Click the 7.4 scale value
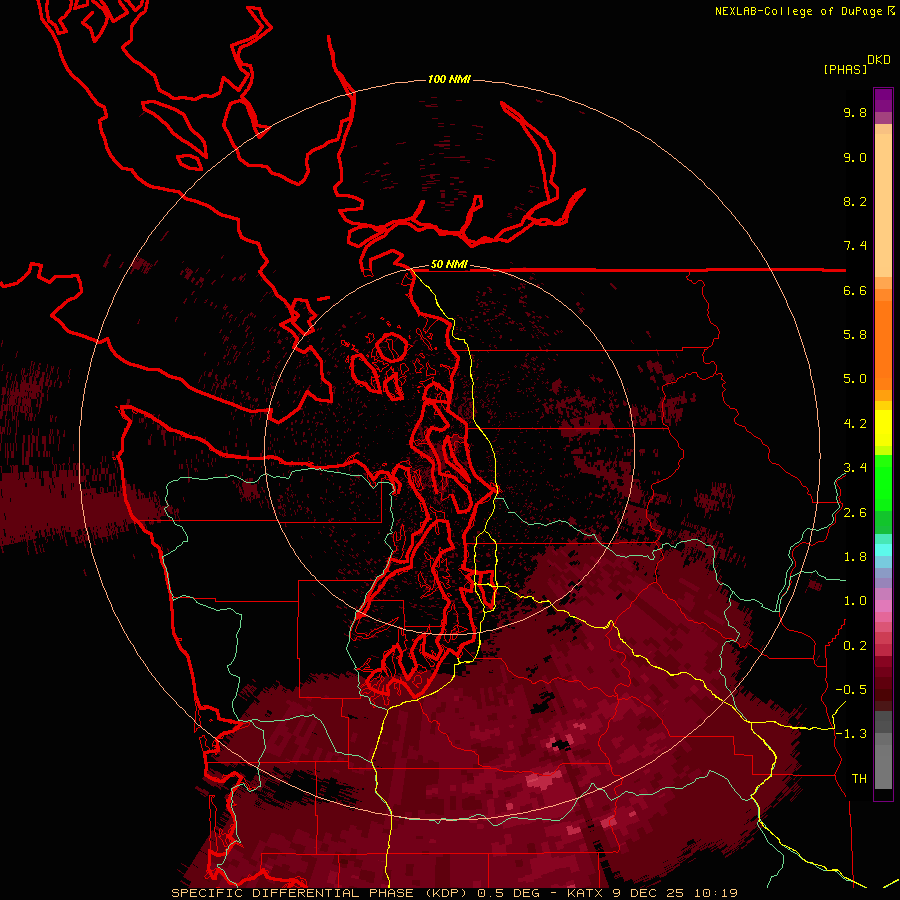Screen dimensions: 900x900 pos(855,246)
